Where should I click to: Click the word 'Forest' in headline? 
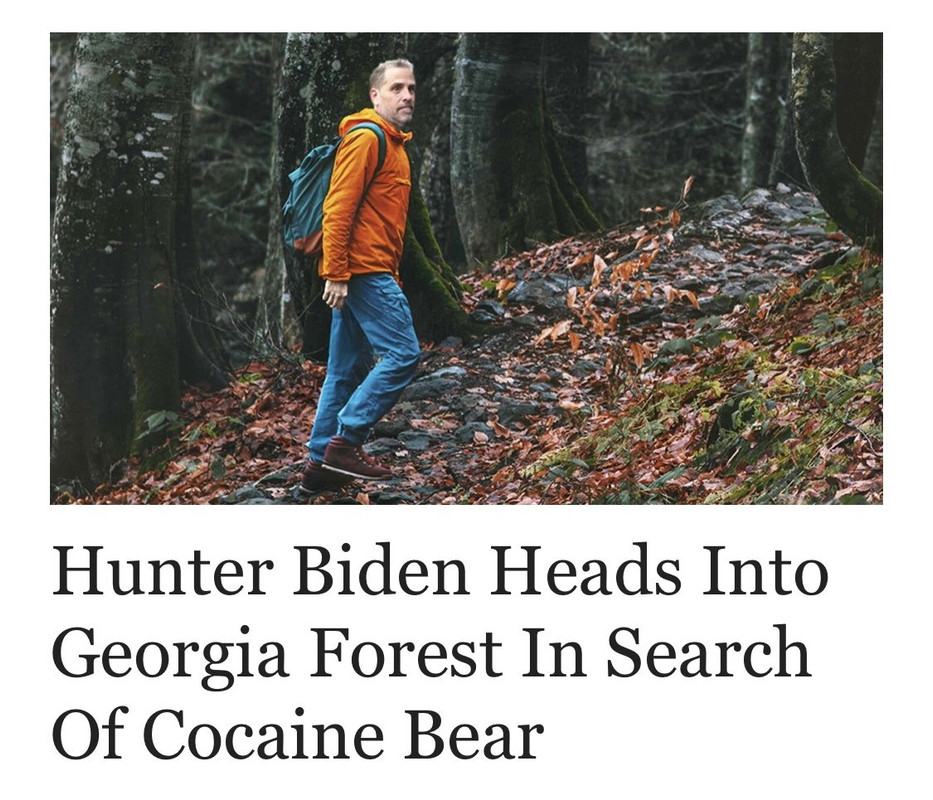click(405, 652)
